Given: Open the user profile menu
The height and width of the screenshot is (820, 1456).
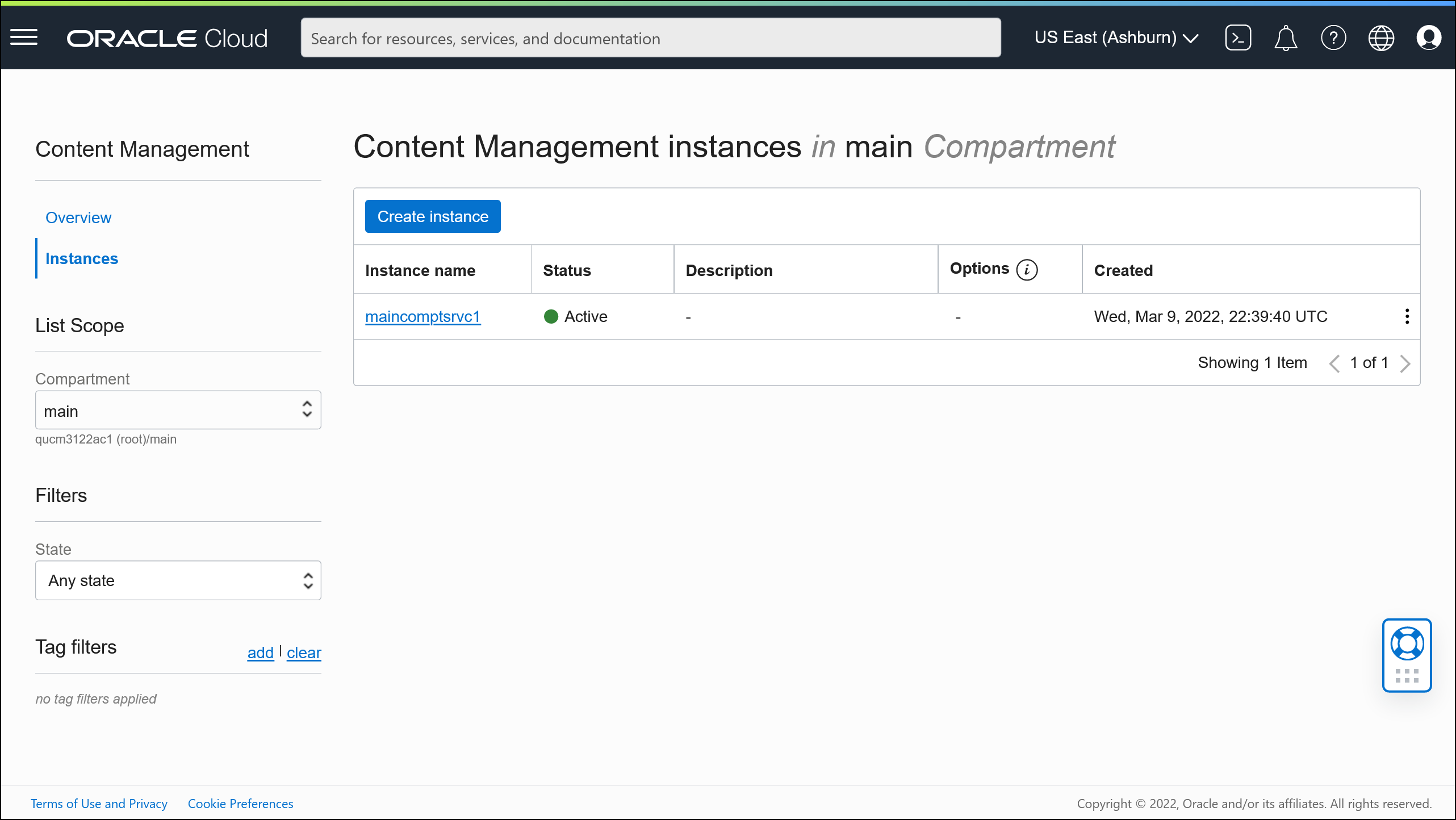Looking at the screenshot, I should [1429, 37].
